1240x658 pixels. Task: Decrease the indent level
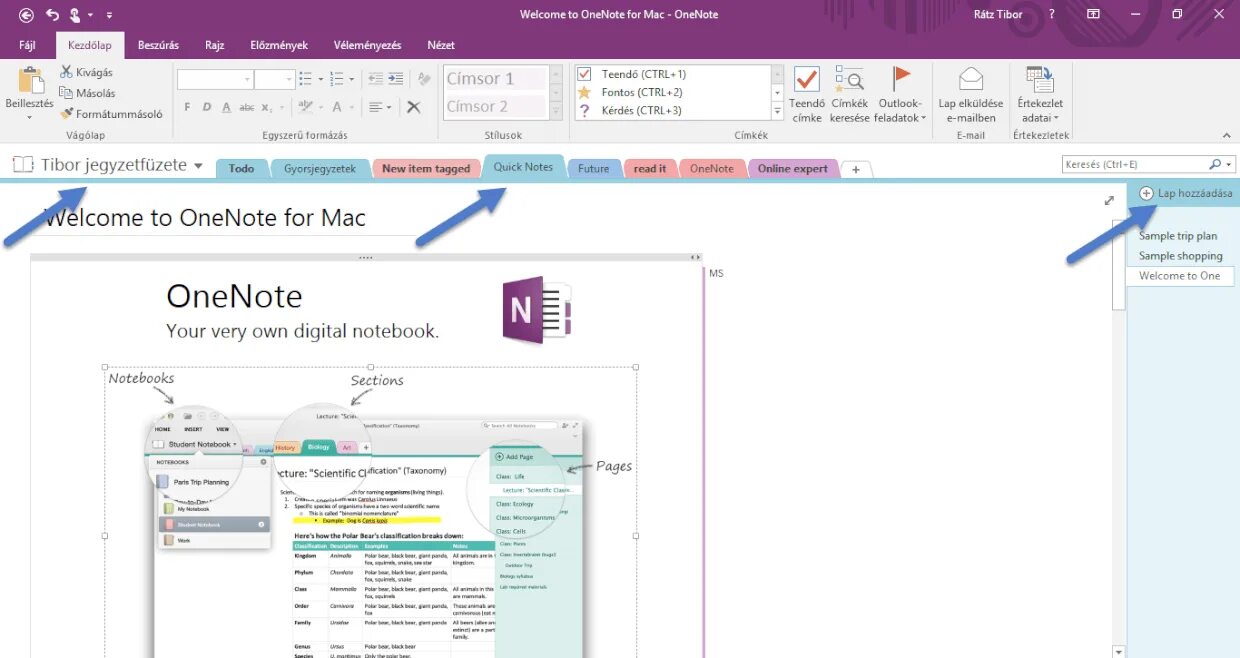tap(376, 79)
